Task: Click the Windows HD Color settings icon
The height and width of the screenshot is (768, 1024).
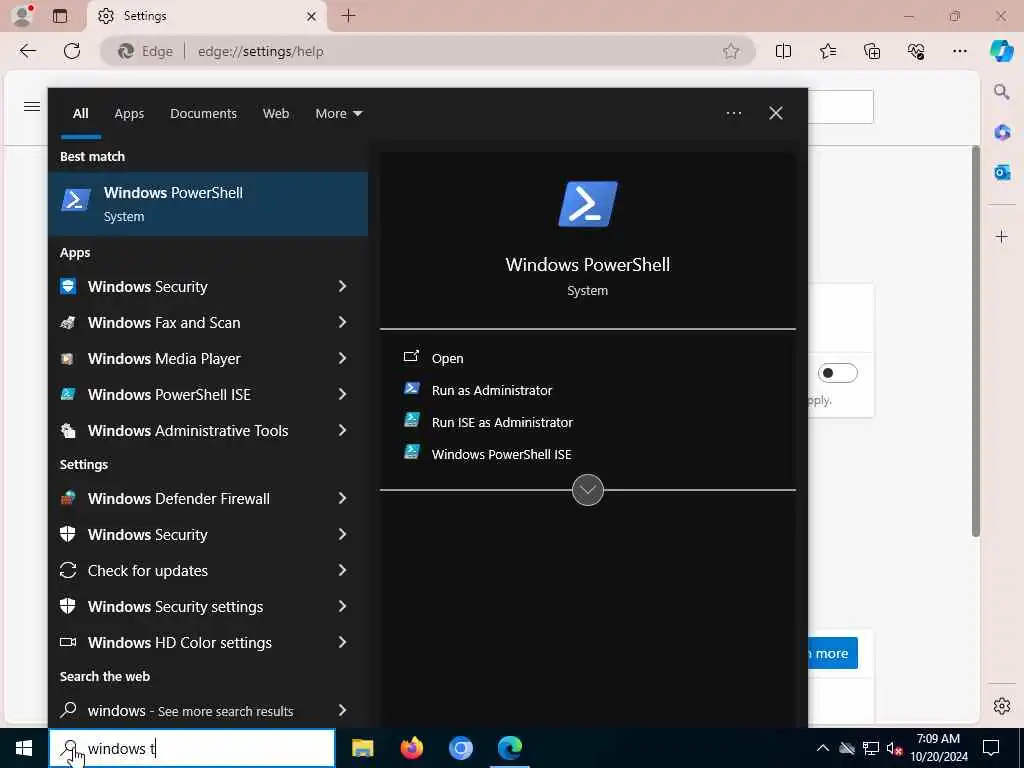Action: (68, 642)
